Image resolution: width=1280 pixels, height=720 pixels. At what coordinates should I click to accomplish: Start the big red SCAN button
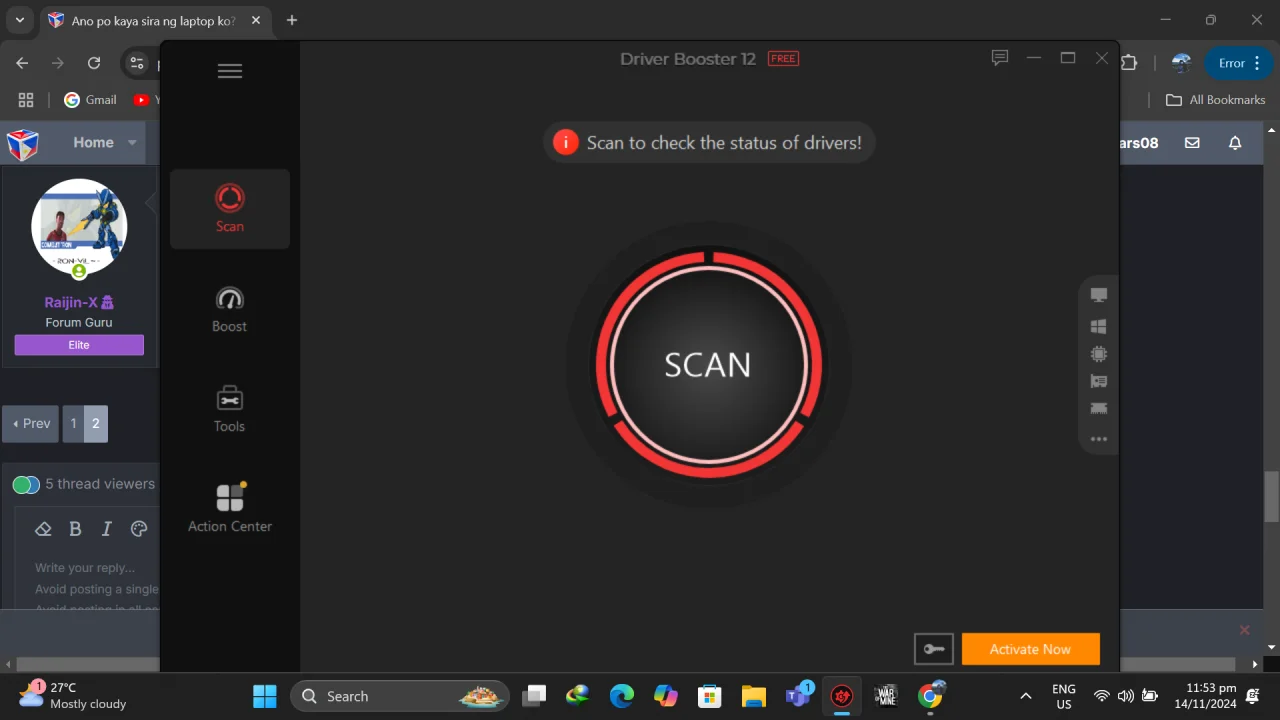(x=708, y=364)
